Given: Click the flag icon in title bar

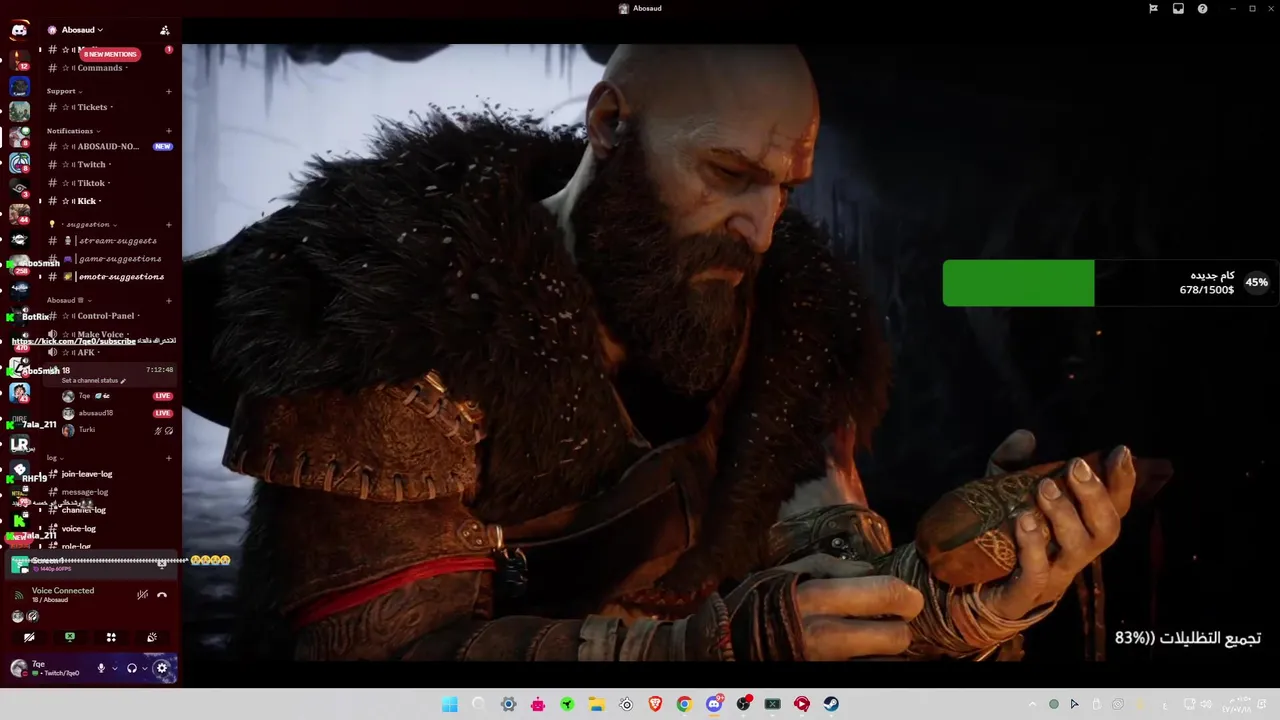Looking at the screenshot, I should tap(1153, 8).
